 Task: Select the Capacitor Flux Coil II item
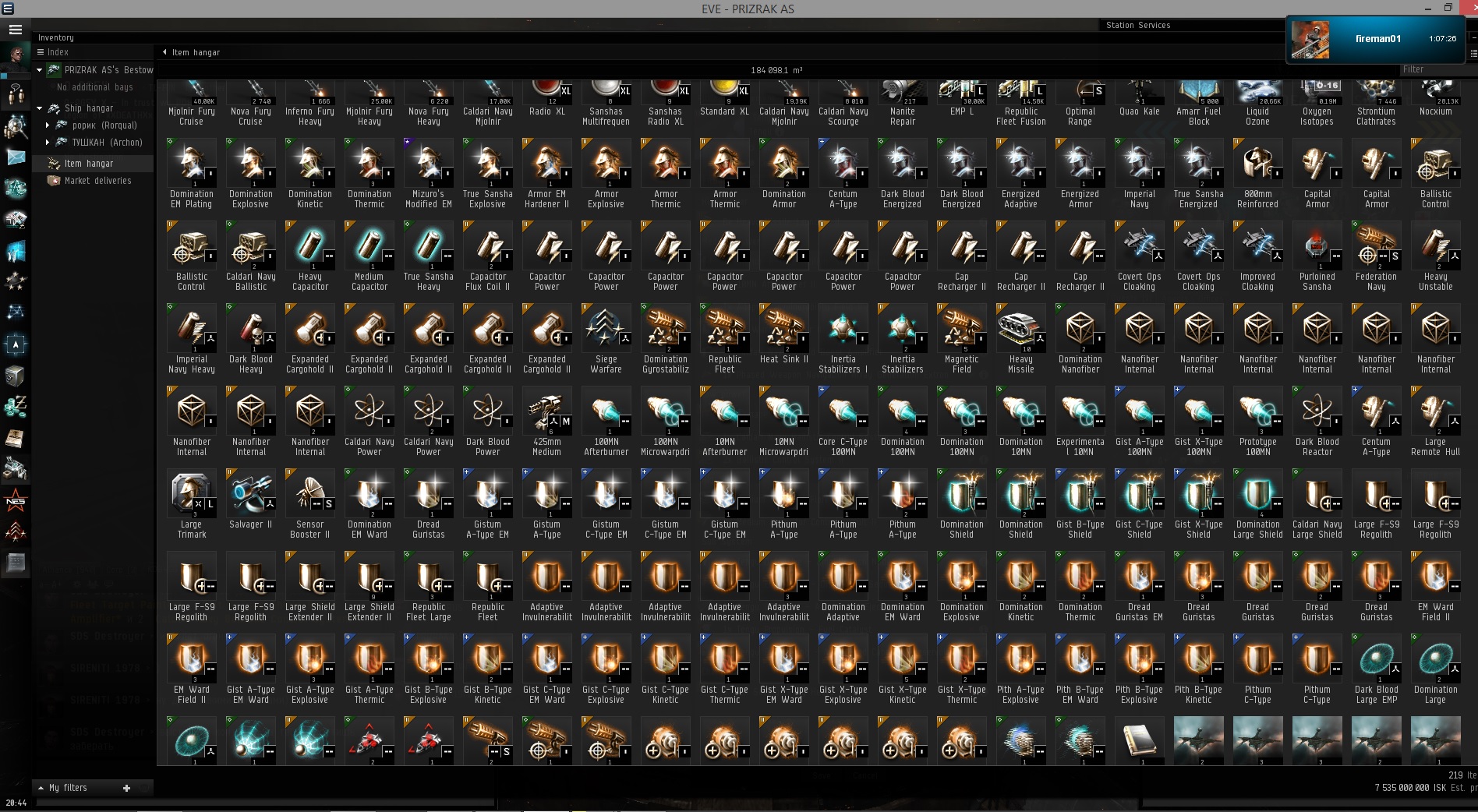pyautogui.click(x=488, y=256)
